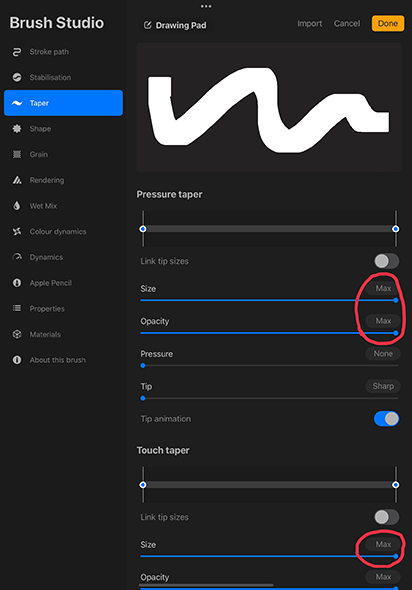Click the Pressure taper Opacity slider track
The width and height of the screenshot is (412, 590).
click(x=269, y=333)
